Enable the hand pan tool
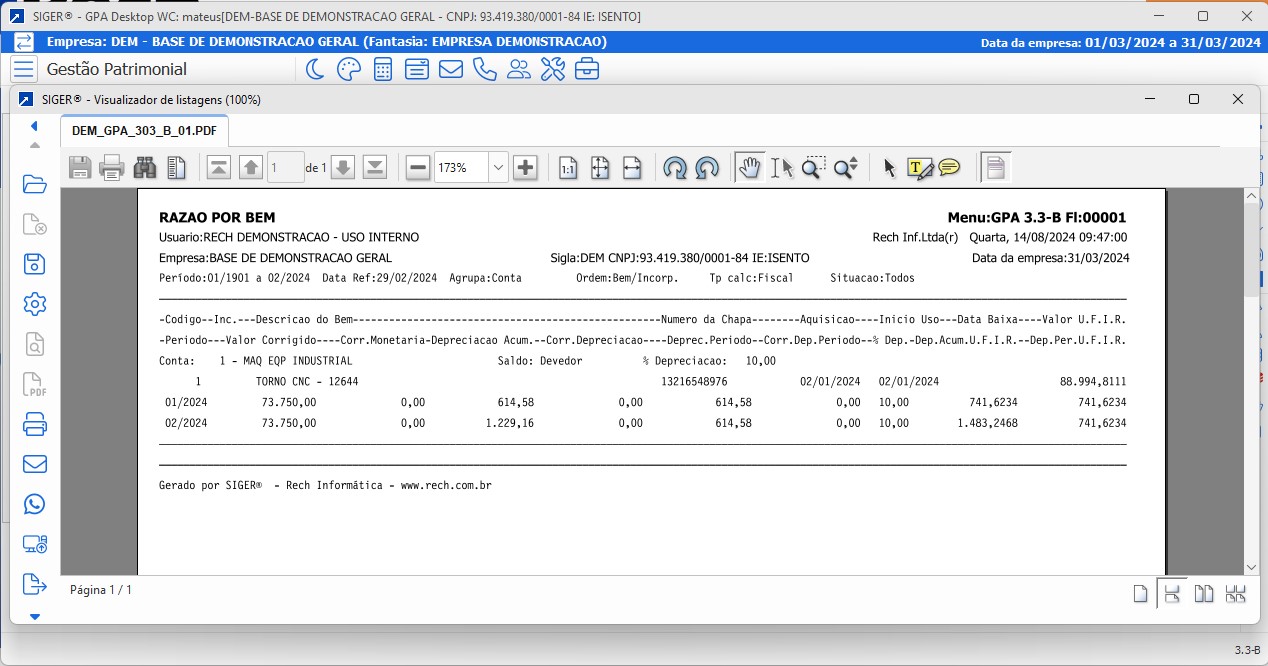1268x666 pixels. pos(748,168)
